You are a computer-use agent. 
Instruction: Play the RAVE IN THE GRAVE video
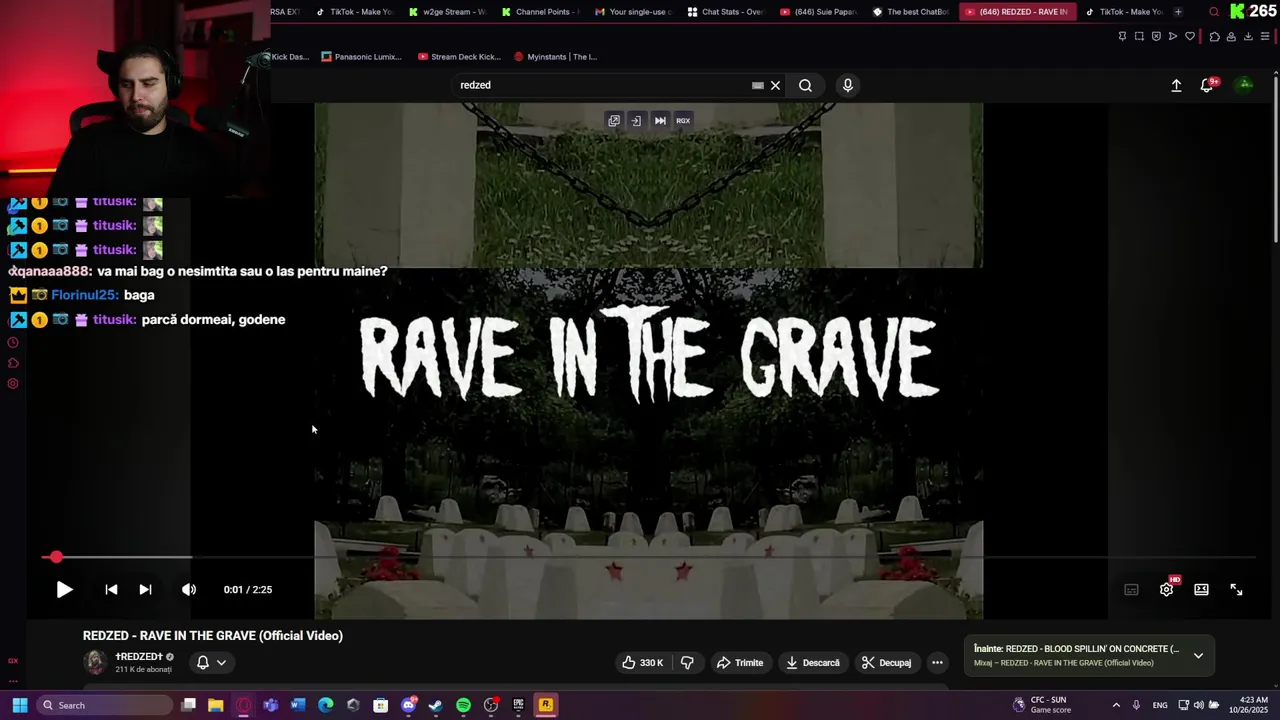64,590
